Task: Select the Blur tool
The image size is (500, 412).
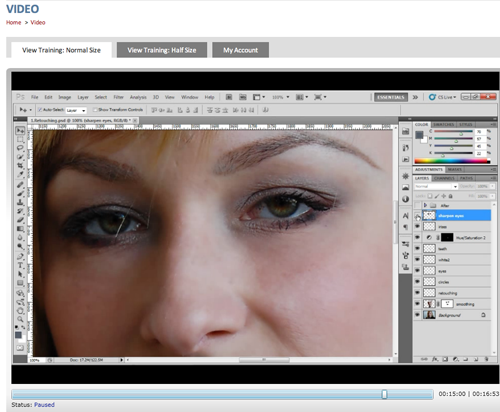Action: [20, 238]
